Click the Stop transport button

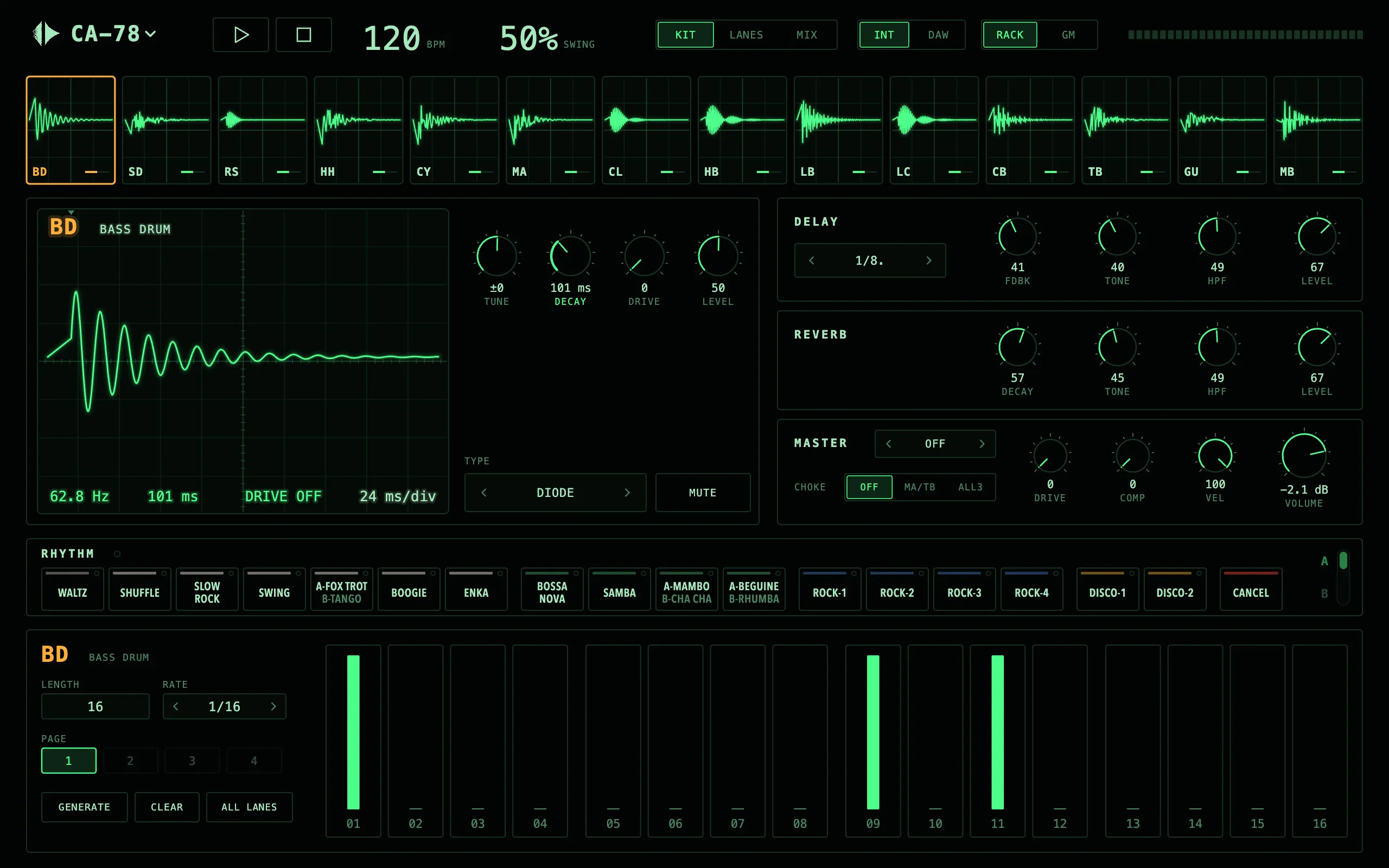point(304,35)
